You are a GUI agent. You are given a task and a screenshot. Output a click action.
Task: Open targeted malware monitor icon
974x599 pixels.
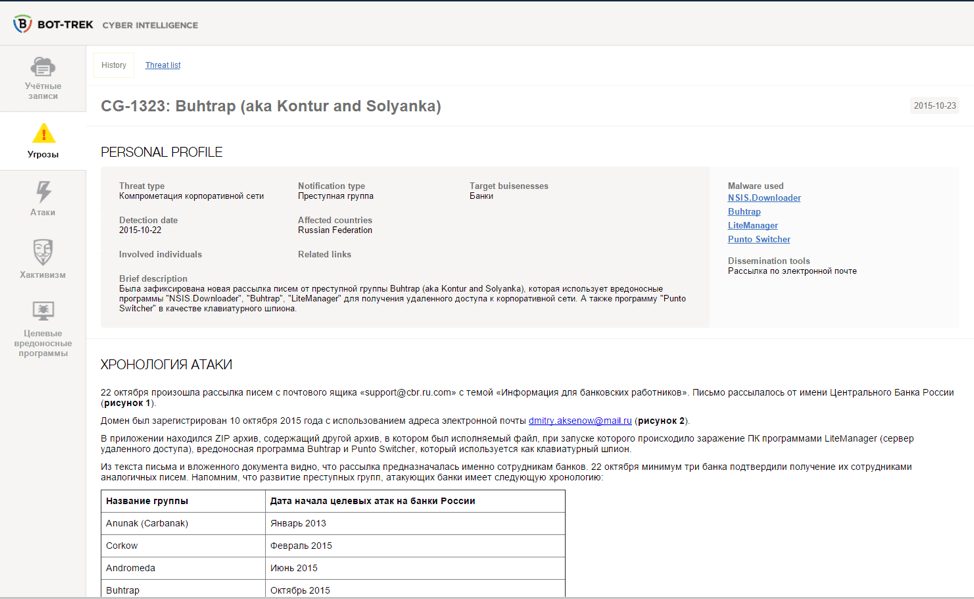click(43, 310)
